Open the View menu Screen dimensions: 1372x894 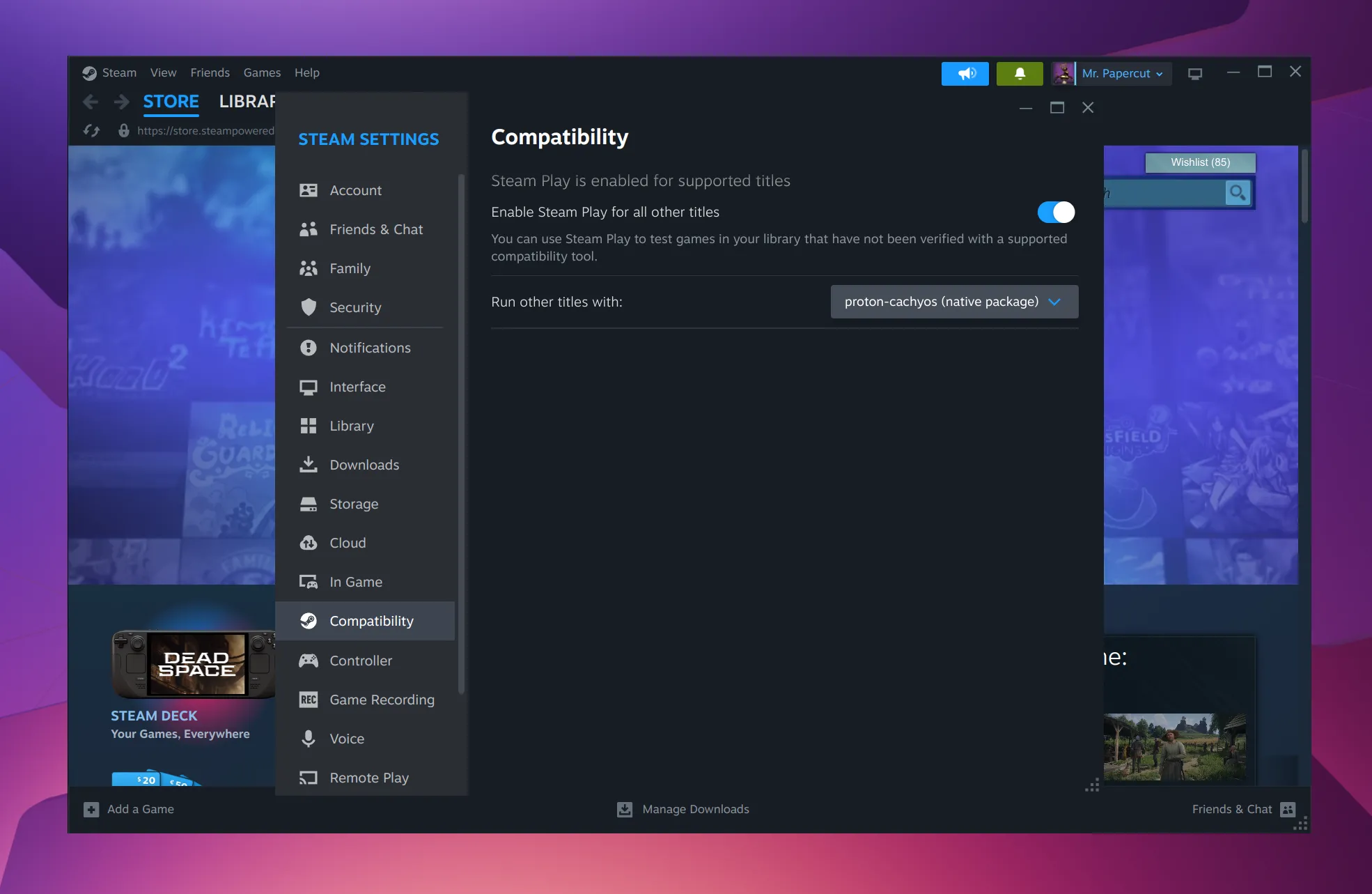tap(163, 72)
